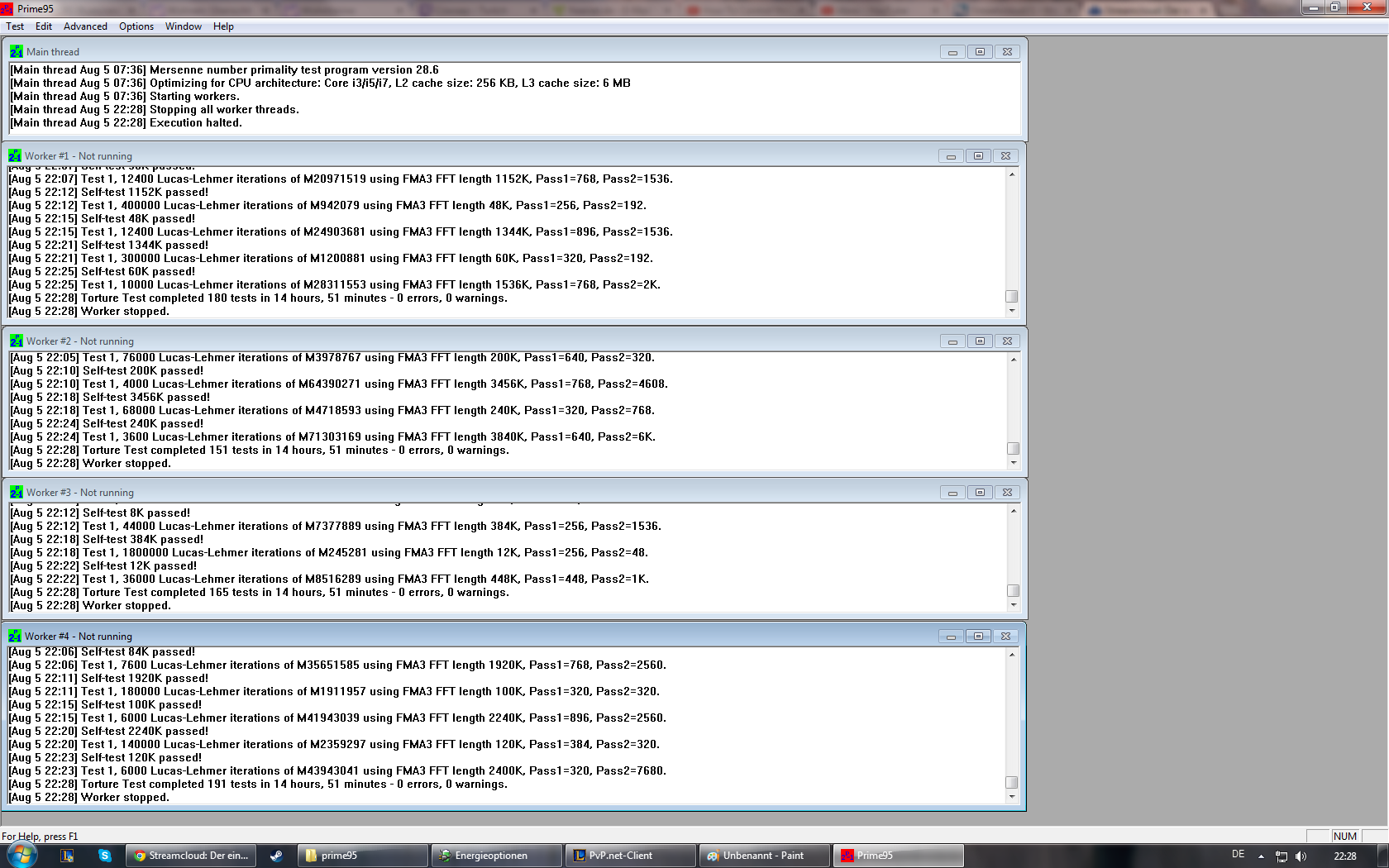Maximize the Worker #2 child window
The width and height of the screenshot is (1389, 868).
[x=980, y=341]
